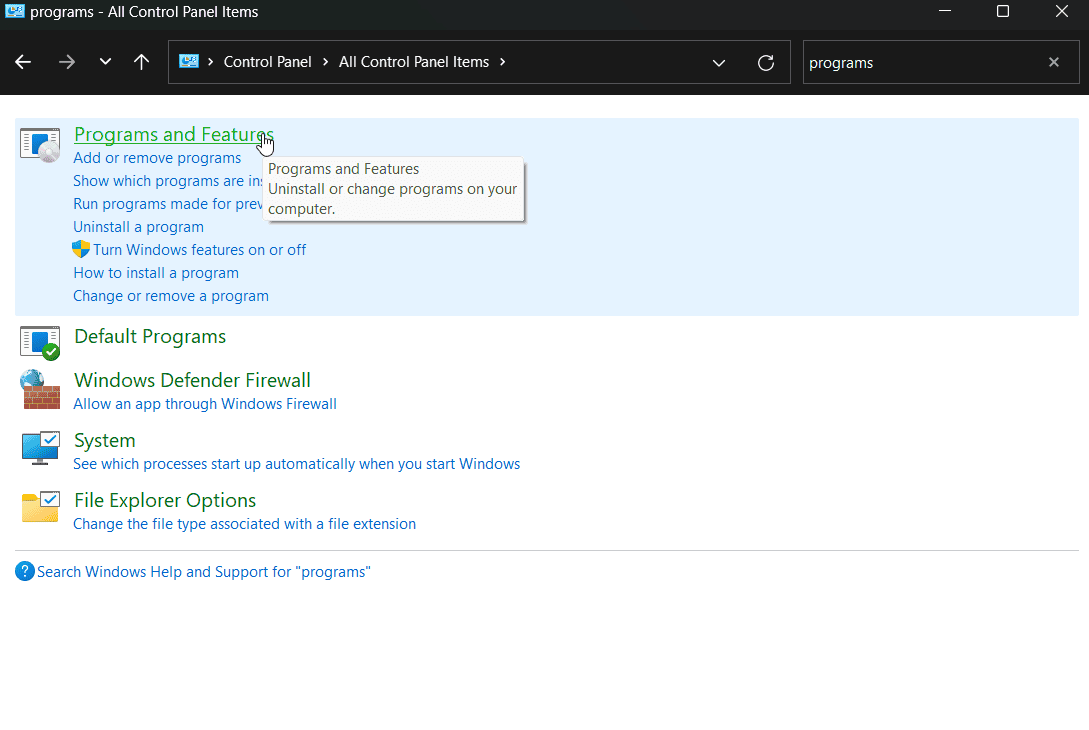The image size is (1089, 730).
Task: Click into the programs search field
Action: 920,62
